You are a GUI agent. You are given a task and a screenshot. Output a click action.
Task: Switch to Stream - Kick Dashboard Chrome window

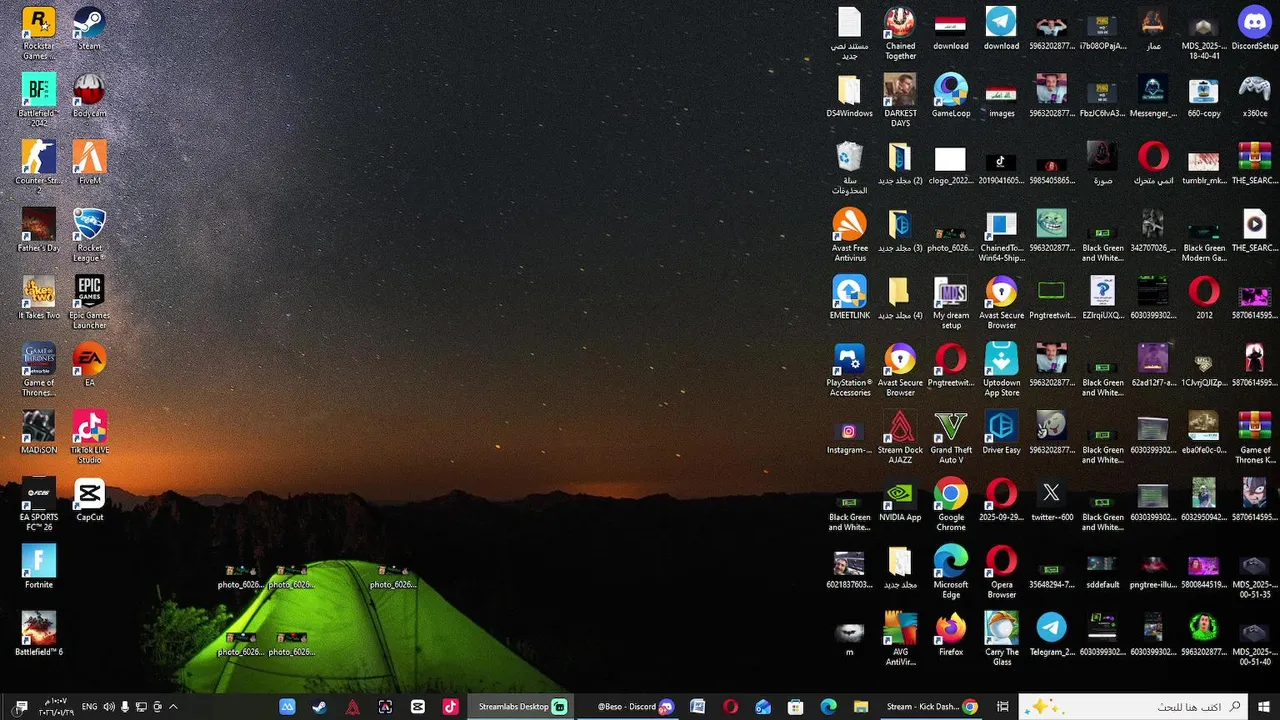point(931,706)
